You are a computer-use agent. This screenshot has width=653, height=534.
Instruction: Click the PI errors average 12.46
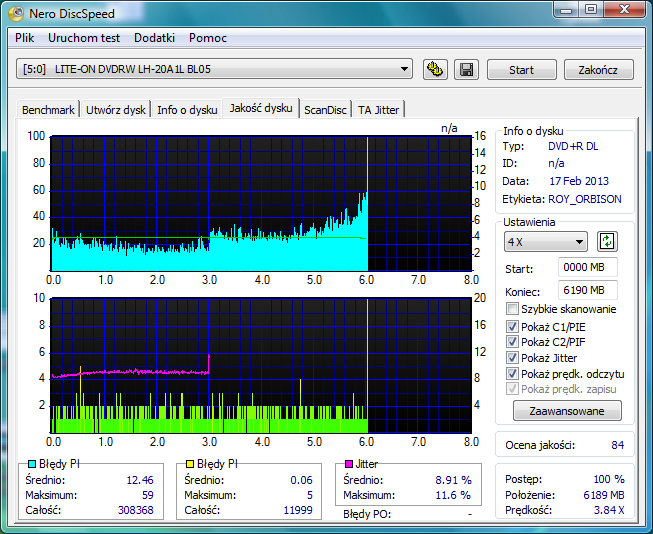point(140,480)
